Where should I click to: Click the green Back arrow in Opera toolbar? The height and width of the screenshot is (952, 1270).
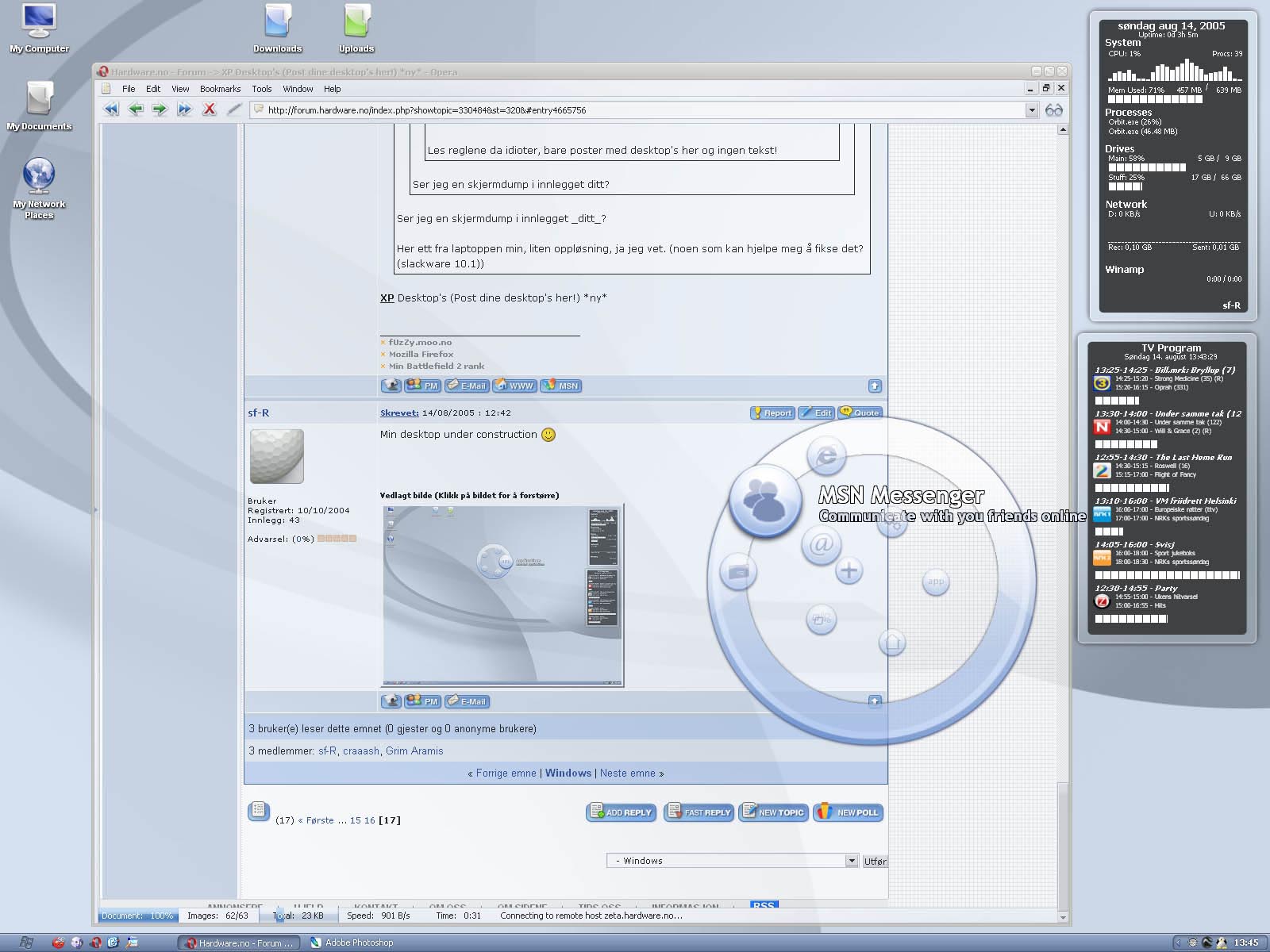pos(136,109)
